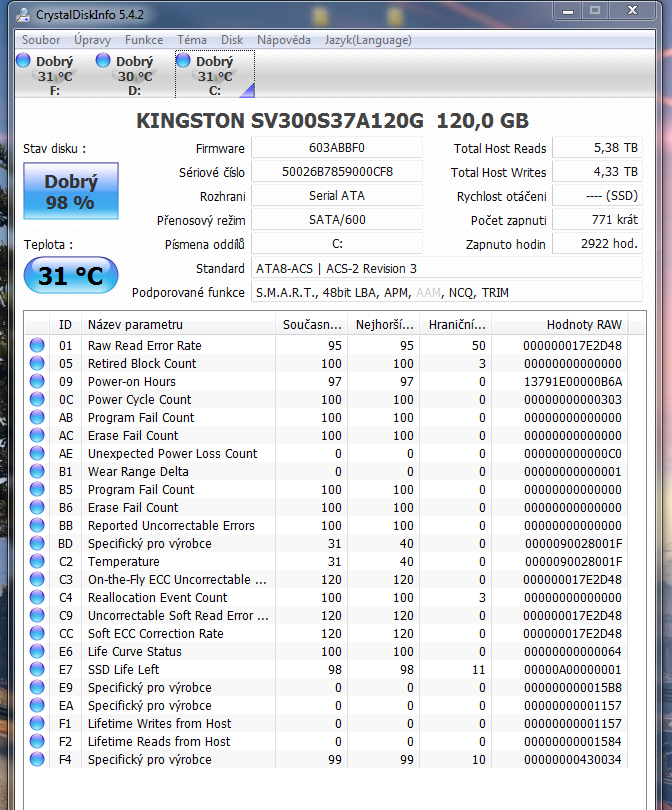This screenshot has height=810, width=672.
Task: Click the 31 °C temperature indicator
Action: pyautogui.click(x=71, y=275)
